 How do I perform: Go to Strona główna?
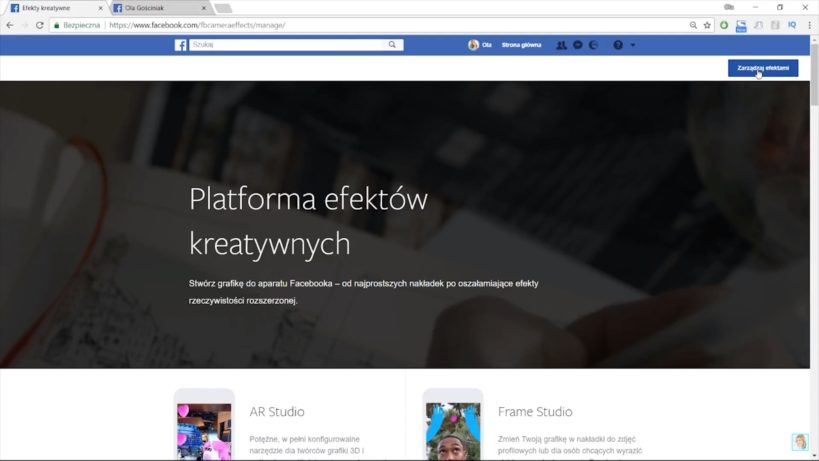pos(521,45)
